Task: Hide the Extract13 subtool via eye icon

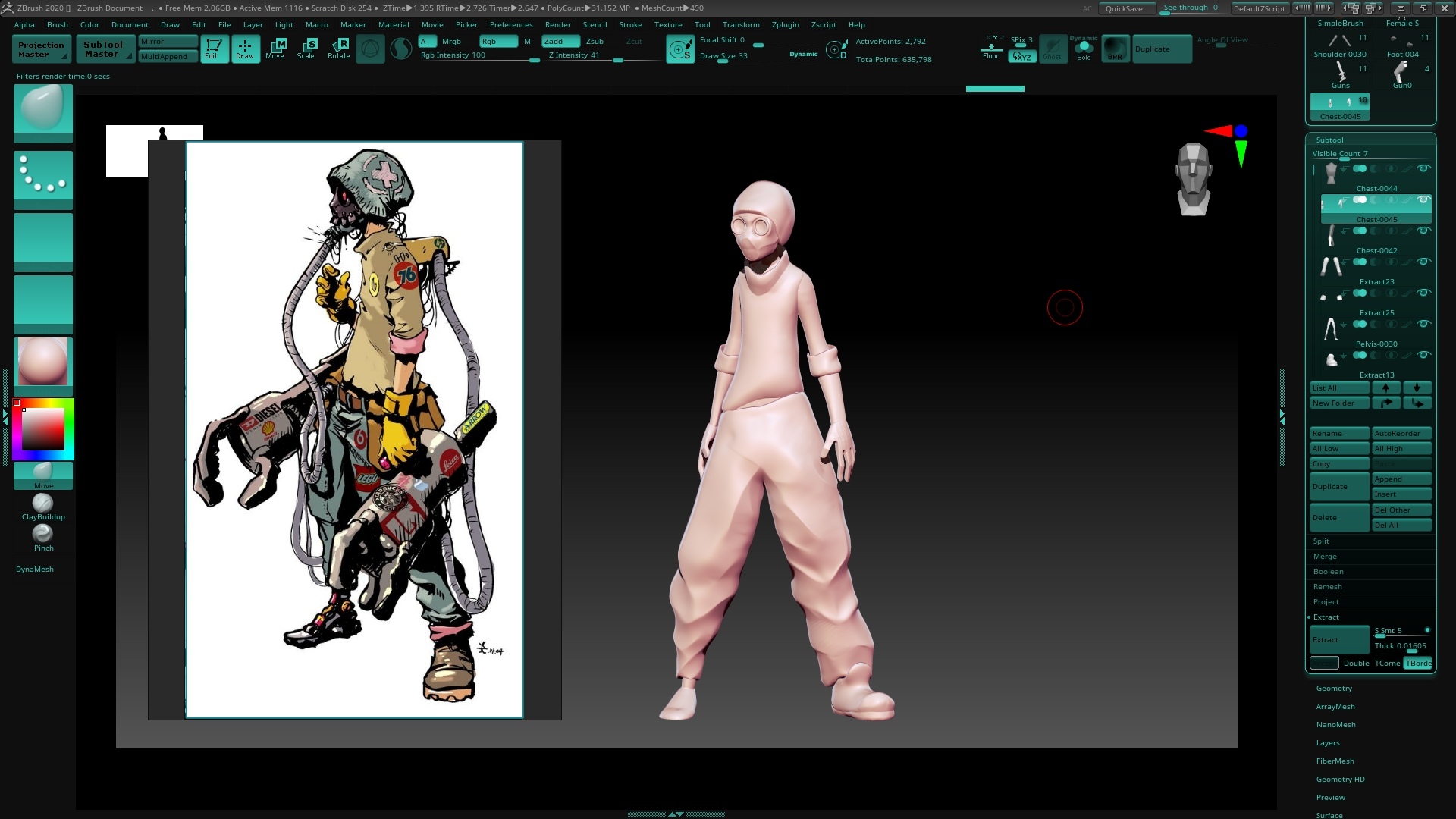Action: pyautogui.click(x=1424, y=355)
